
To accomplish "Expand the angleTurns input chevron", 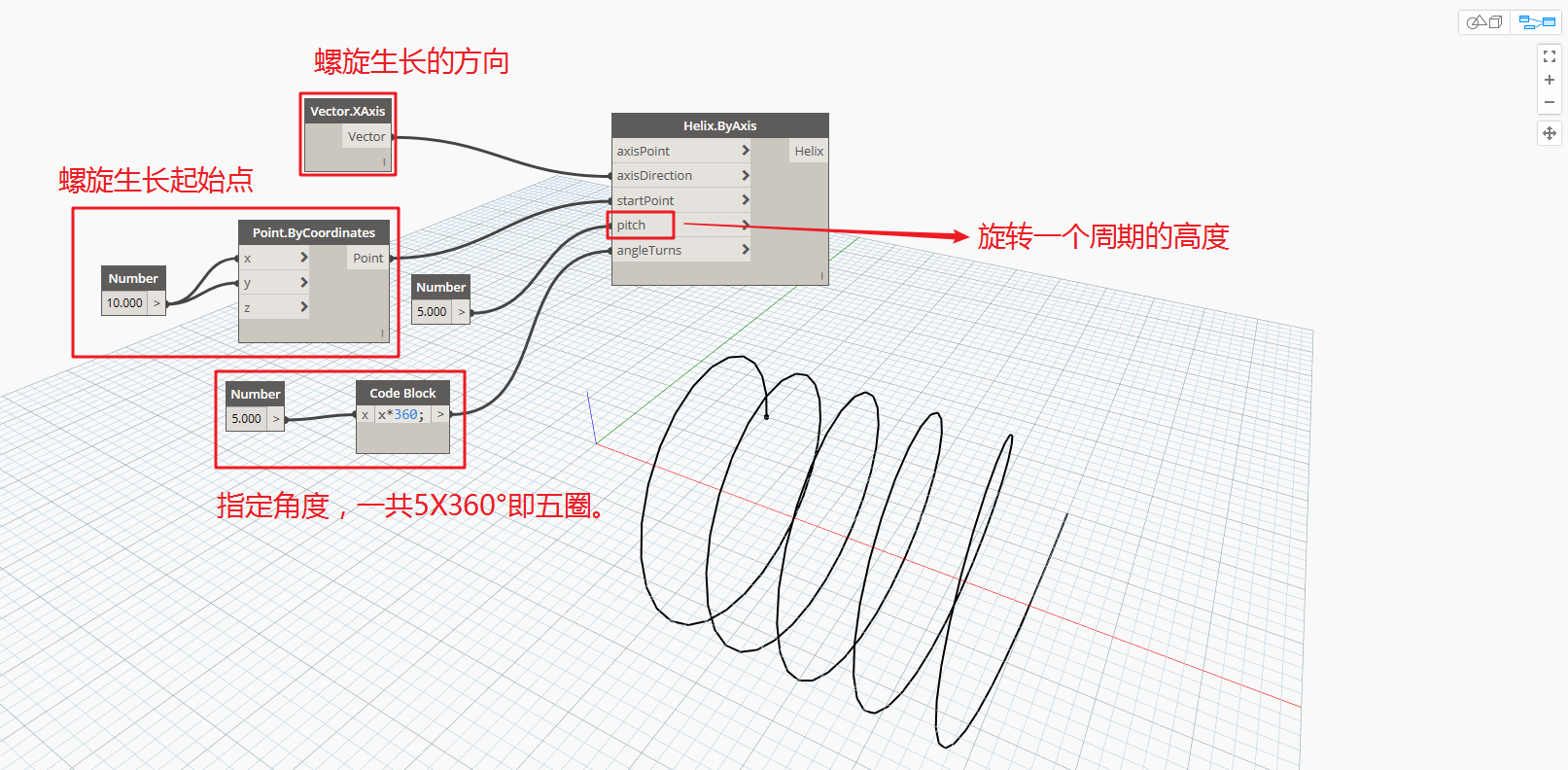I will point(746,250).
